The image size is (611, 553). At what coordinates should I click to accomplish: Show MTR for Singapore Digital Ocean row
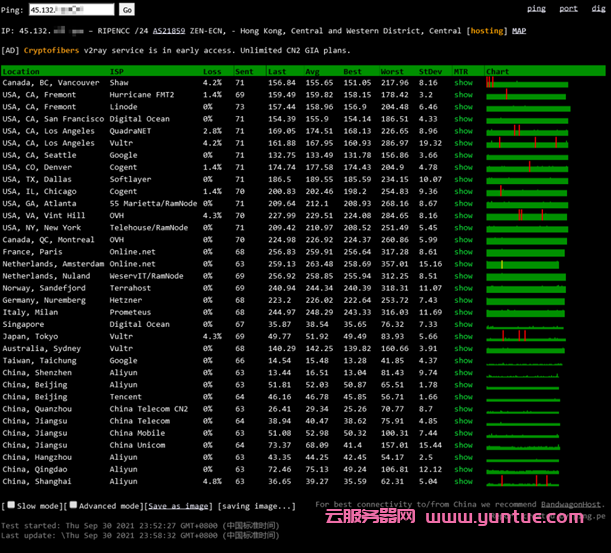(x=463, y=324)
